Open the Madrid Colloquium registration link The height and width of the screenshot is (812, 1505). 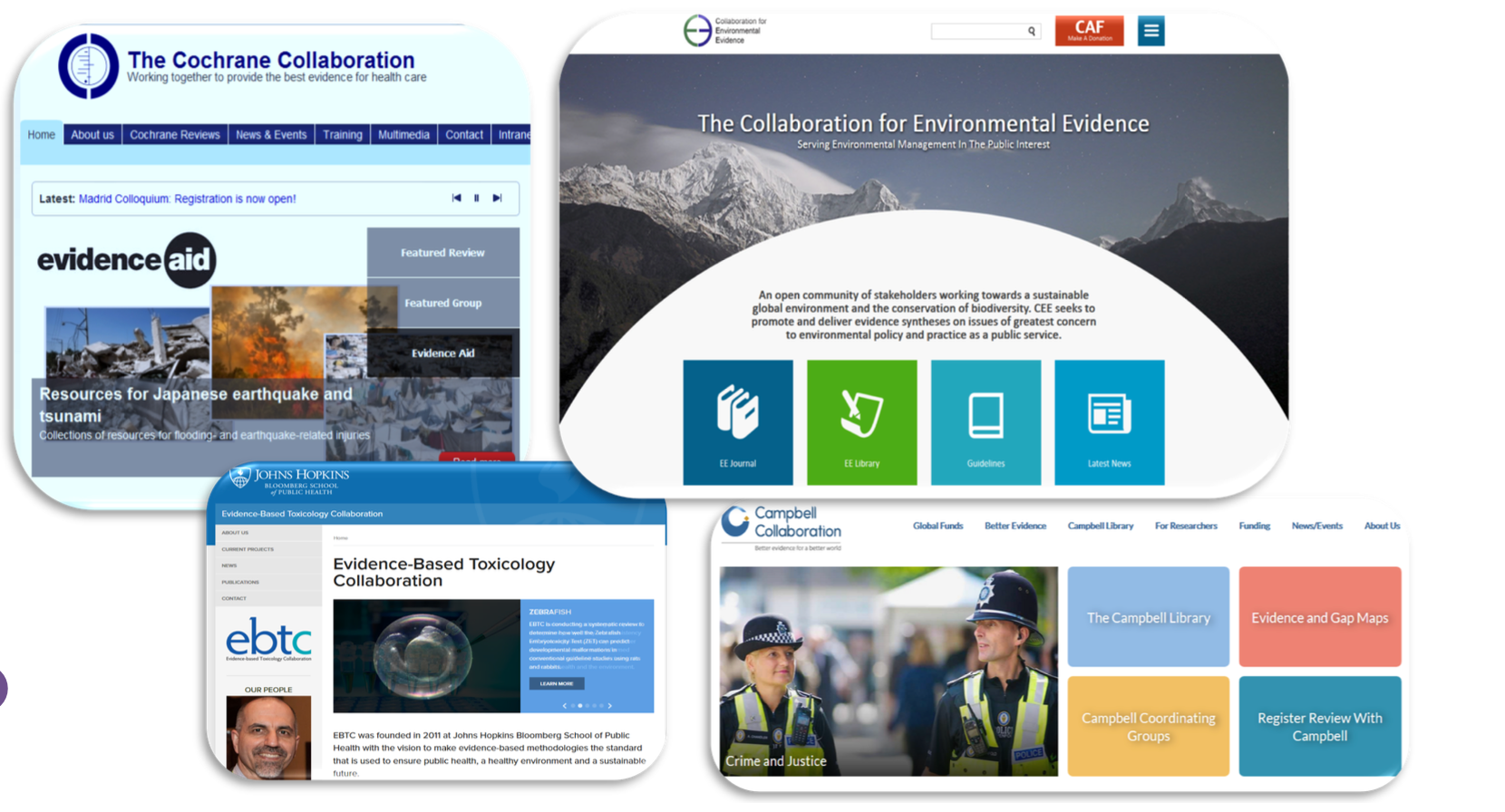pos(187,198)
